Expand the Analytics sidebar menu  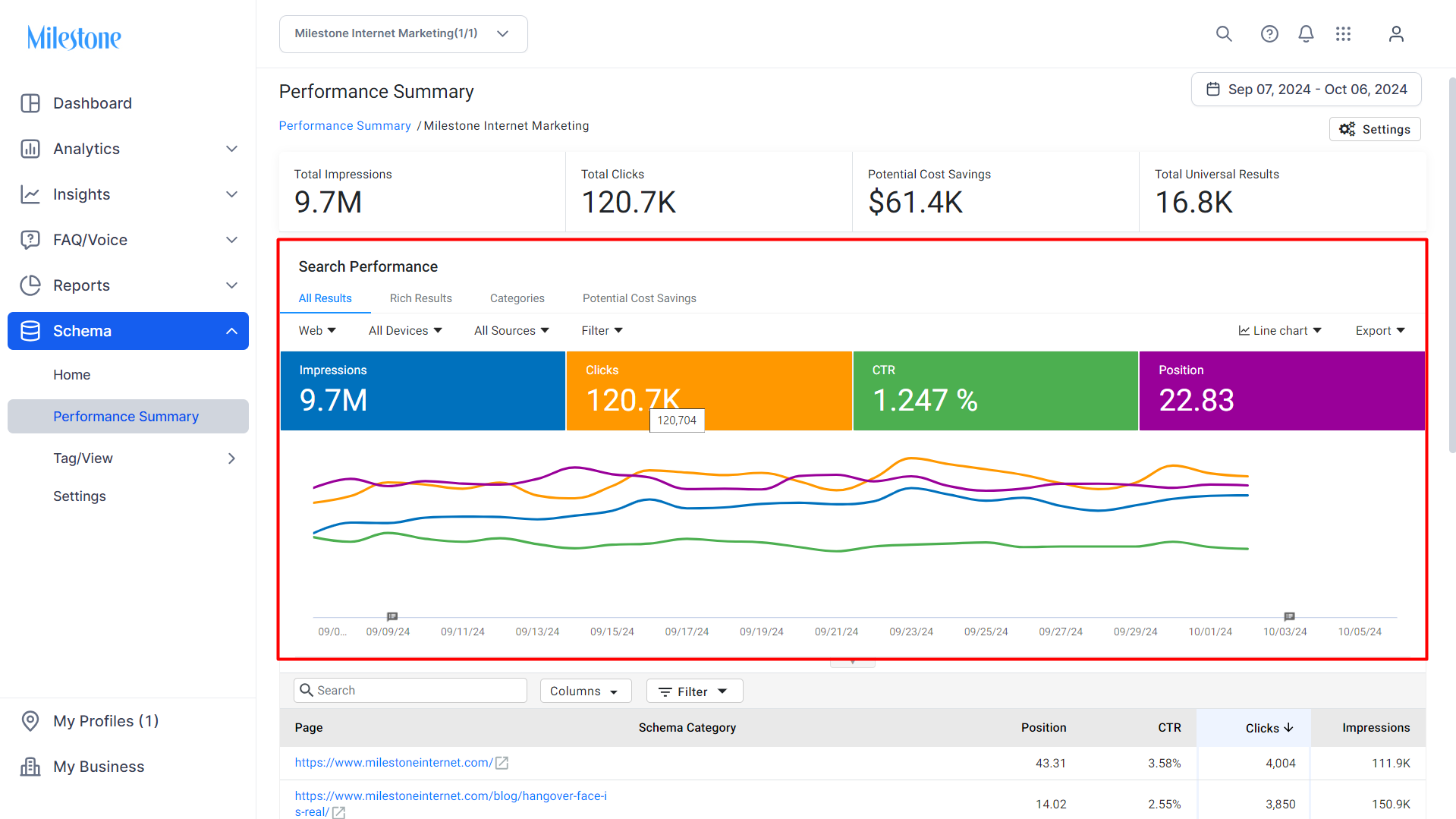128,149
